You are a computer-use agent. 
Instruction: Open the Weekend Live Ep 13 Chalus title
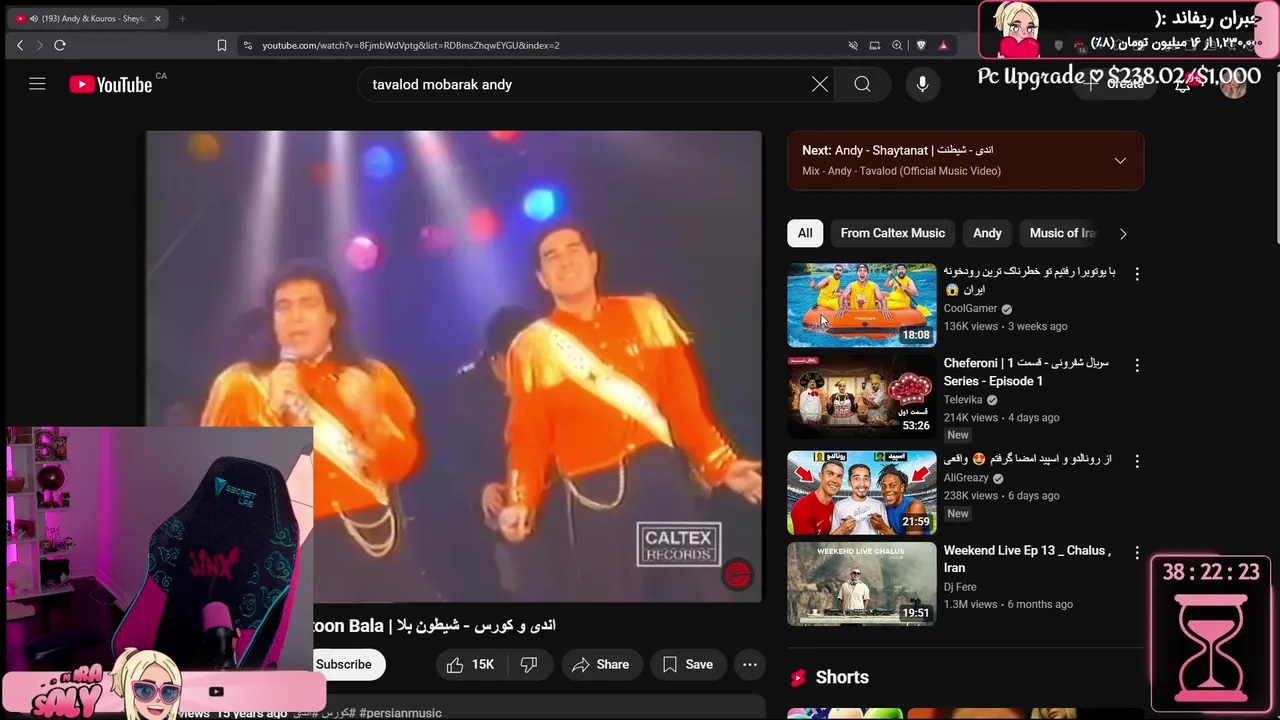coord(1027,559)
